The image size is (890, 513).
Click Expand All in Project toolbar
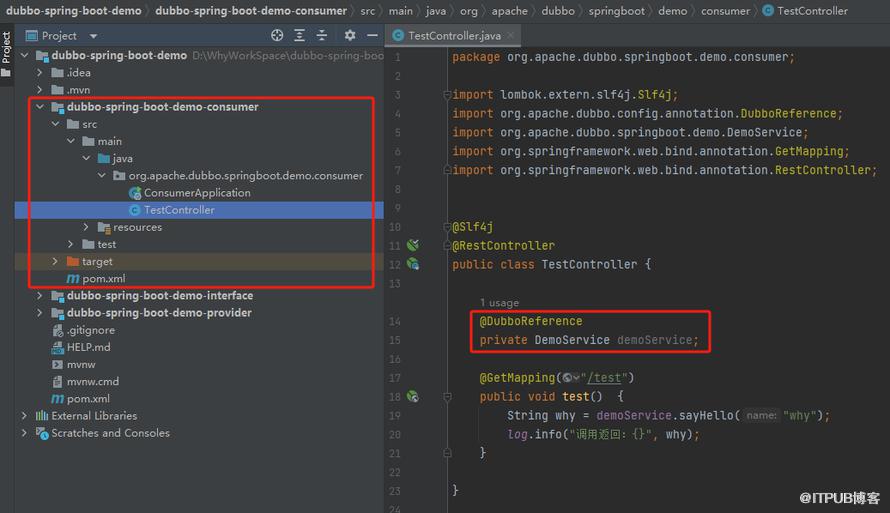tap(299, 35)
